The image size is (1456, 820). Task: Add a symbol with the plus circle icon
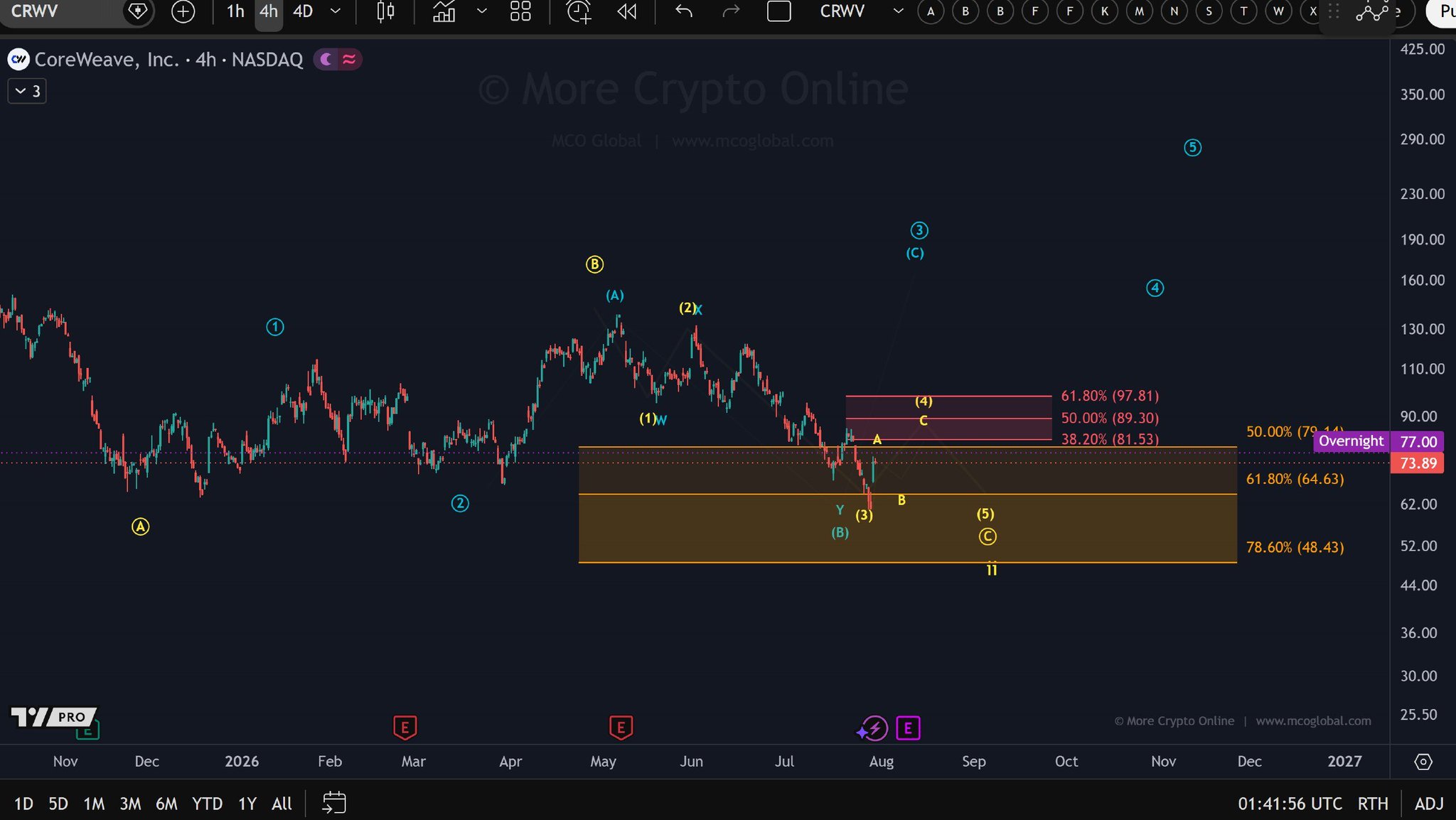pos(183,11)
